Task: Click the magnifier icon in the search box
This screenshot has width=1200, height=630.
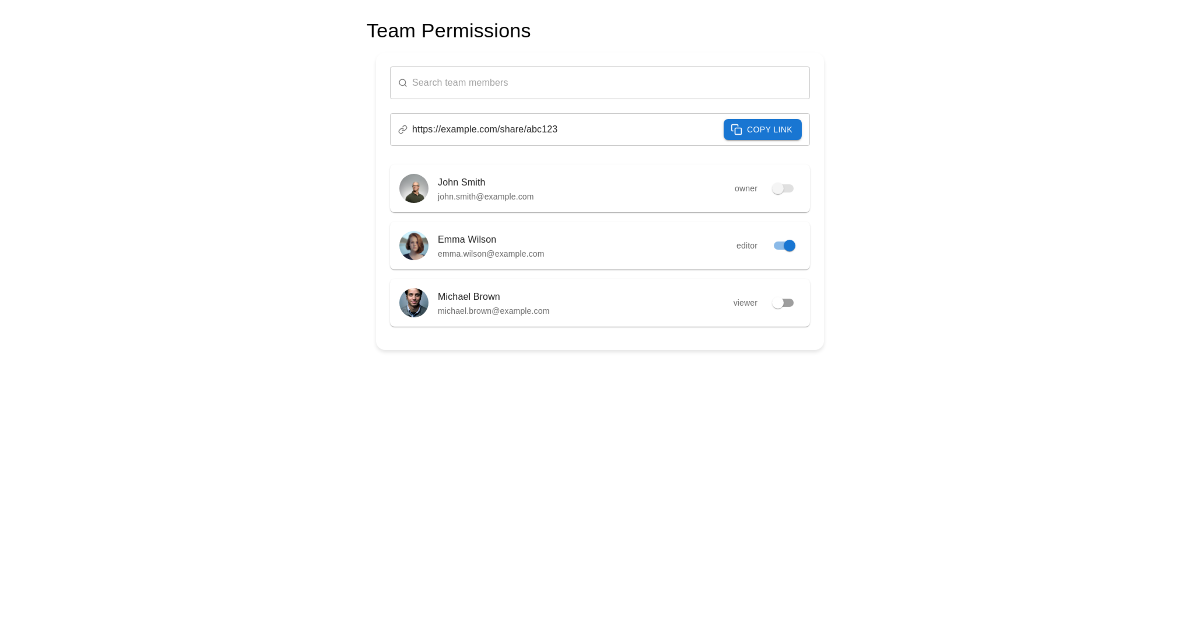Action: pos(403,83)
